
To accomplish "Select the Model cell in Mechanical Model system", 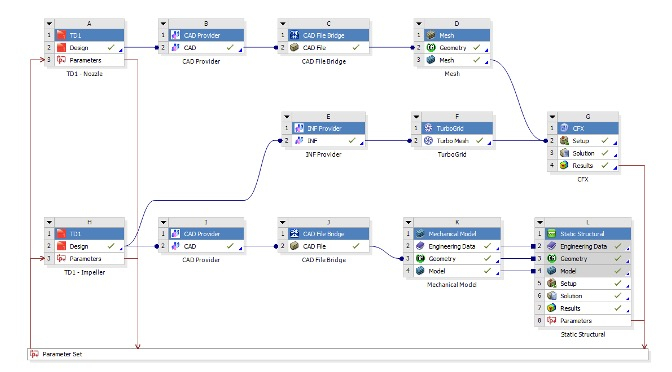I will (x=457, y=271).
